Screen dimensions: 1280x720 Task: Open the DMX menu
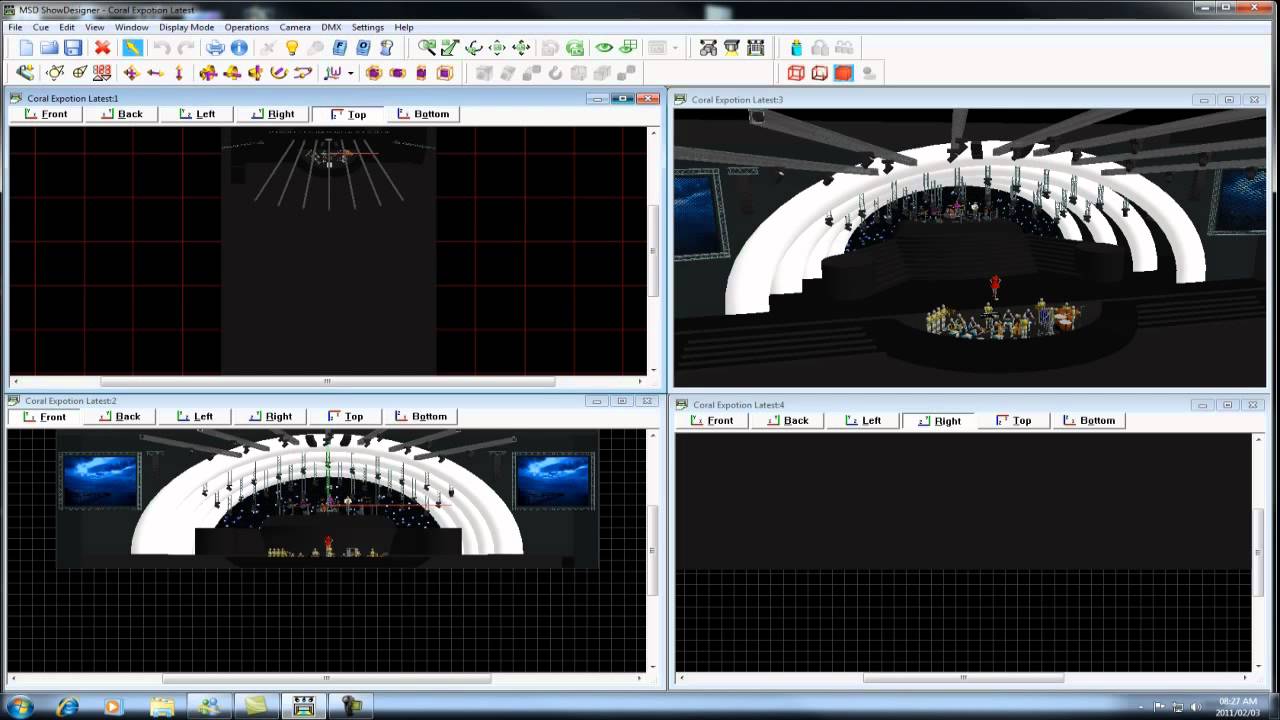point(331,27)
